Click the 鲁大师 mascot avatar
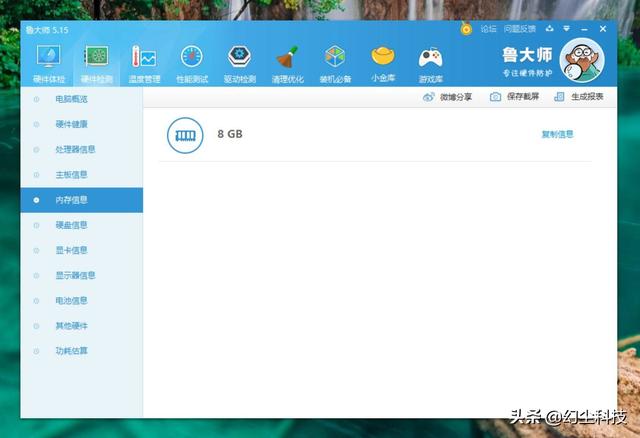The height and width of the screenshot is (438, 640). pos(582,60)
